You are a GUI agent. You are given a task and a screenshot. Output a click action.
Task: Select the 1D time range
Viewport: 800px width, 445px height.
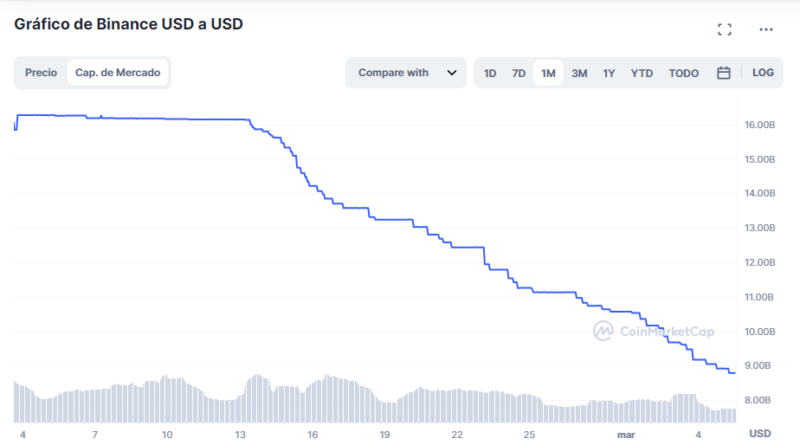[490, 73]
